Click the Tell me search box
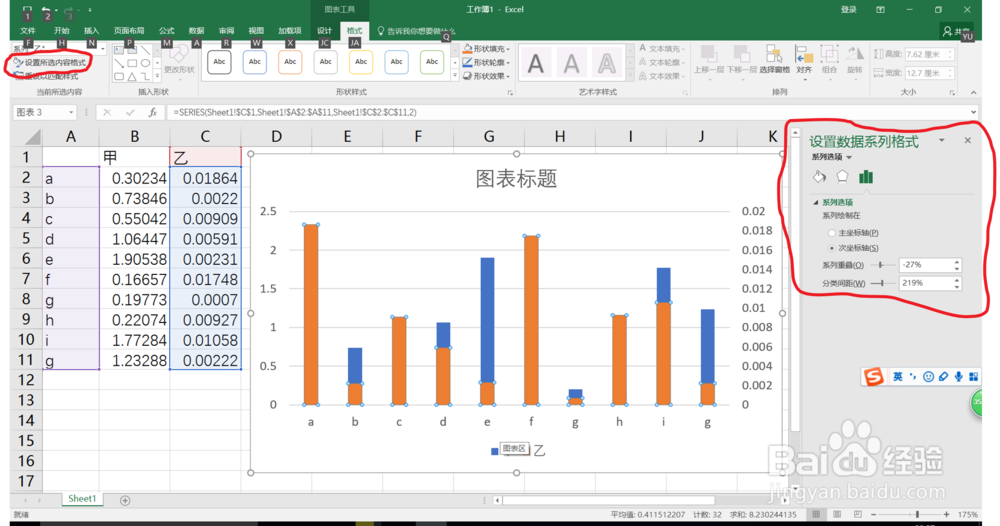Viewport: 1000px width, 526px height. tap(416, 31)
